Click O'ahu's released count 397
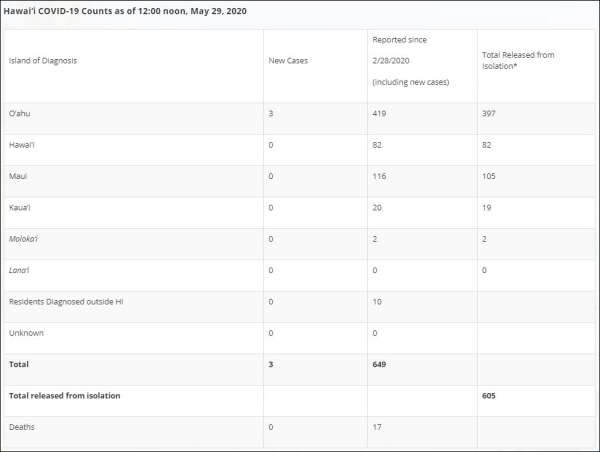Image resolution: width=600 pixels, height=452 pixels. click(489, 113)
